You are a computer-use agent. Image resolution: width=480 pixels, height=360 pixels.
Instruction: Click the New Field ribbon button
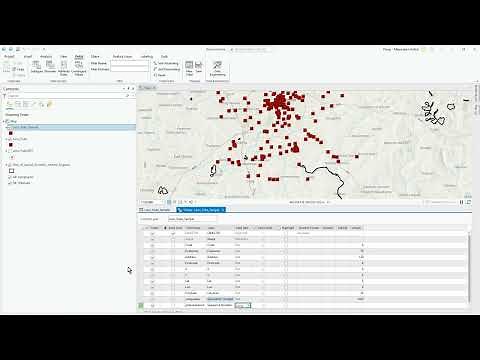tap(189, 68)
